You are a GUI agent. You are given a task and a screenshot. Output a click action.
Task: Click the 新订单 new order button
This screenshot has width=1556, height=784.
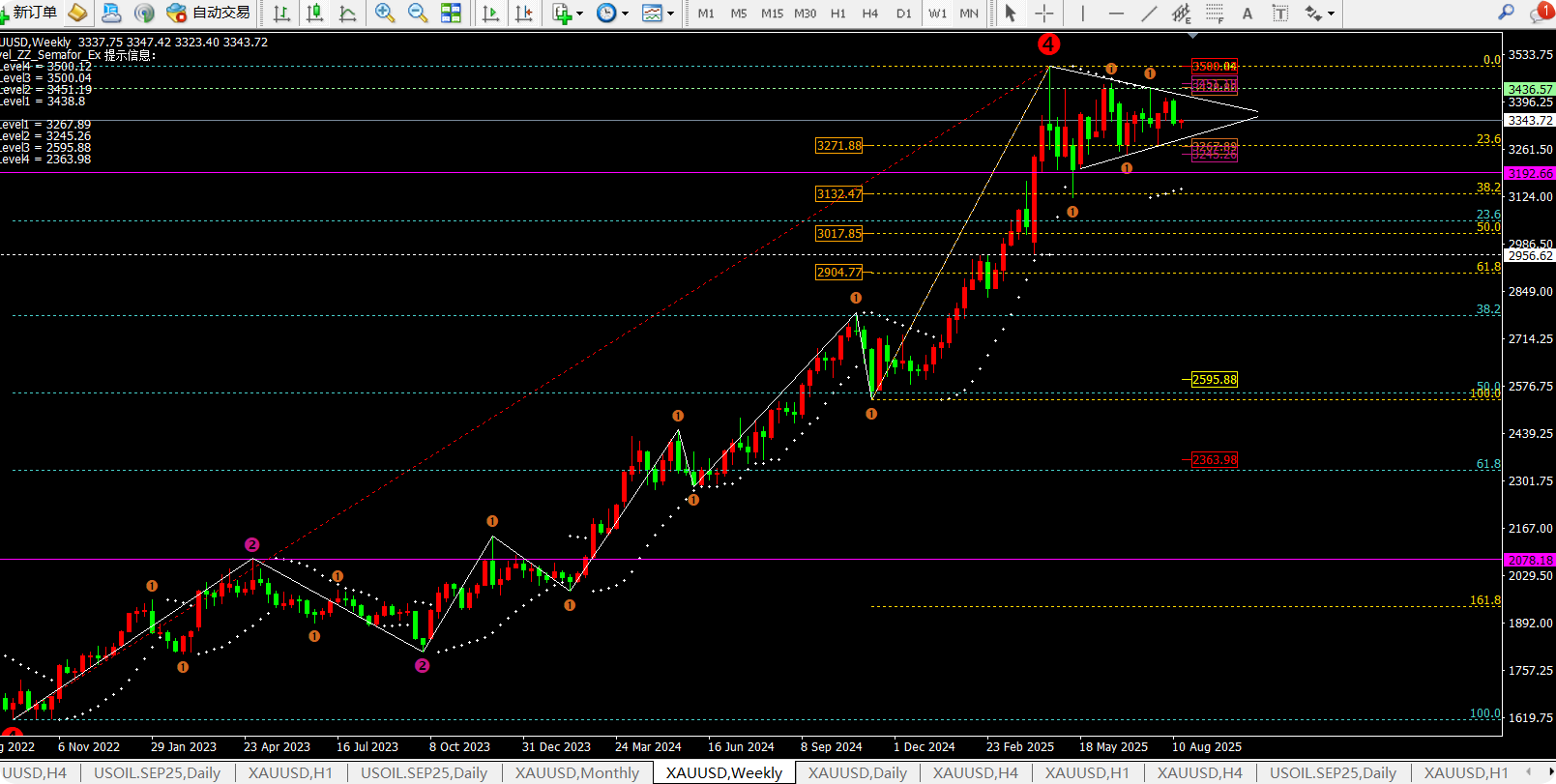point(29,13)
